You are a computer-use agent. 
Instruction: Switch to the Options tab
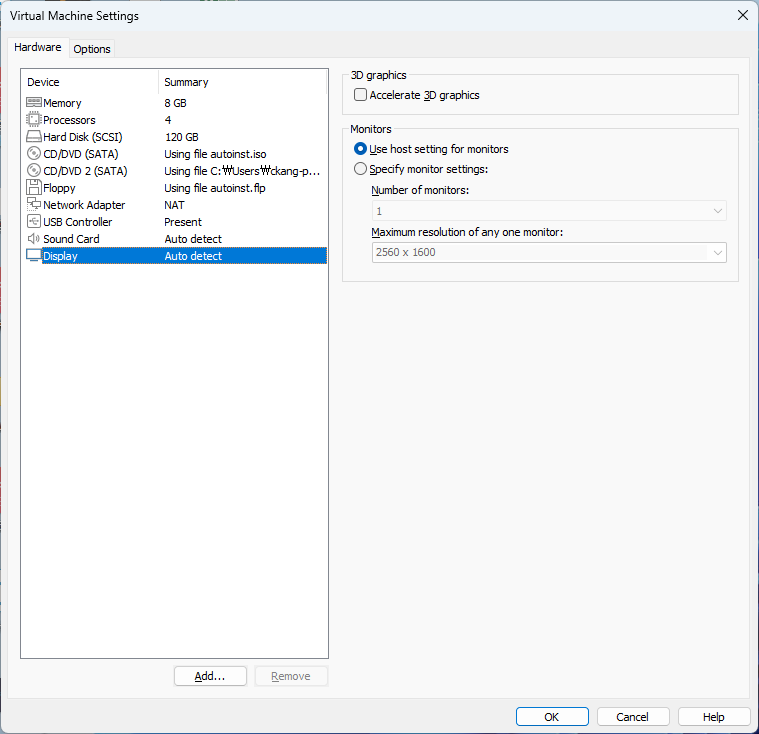pyautogui.click(x=92, y=49)
